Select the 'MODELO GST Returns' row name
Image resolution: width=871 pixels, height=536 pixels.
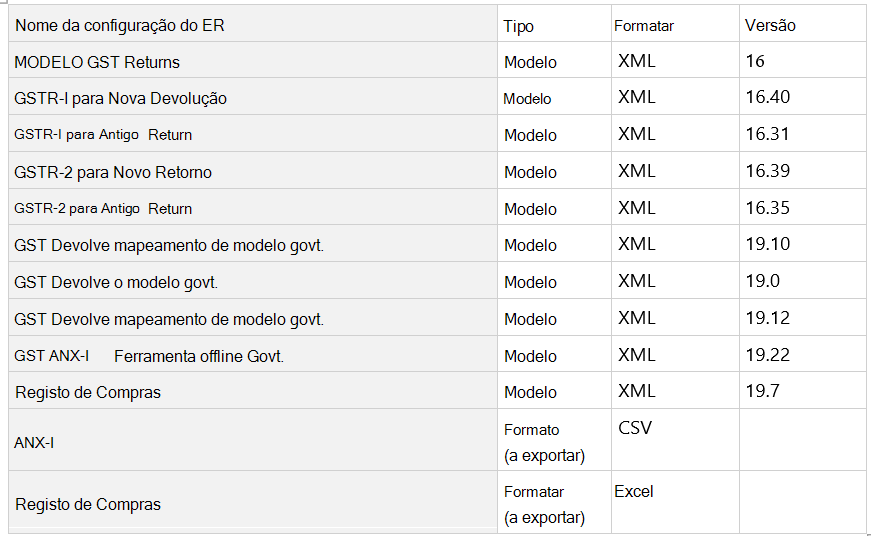(97, 62)
